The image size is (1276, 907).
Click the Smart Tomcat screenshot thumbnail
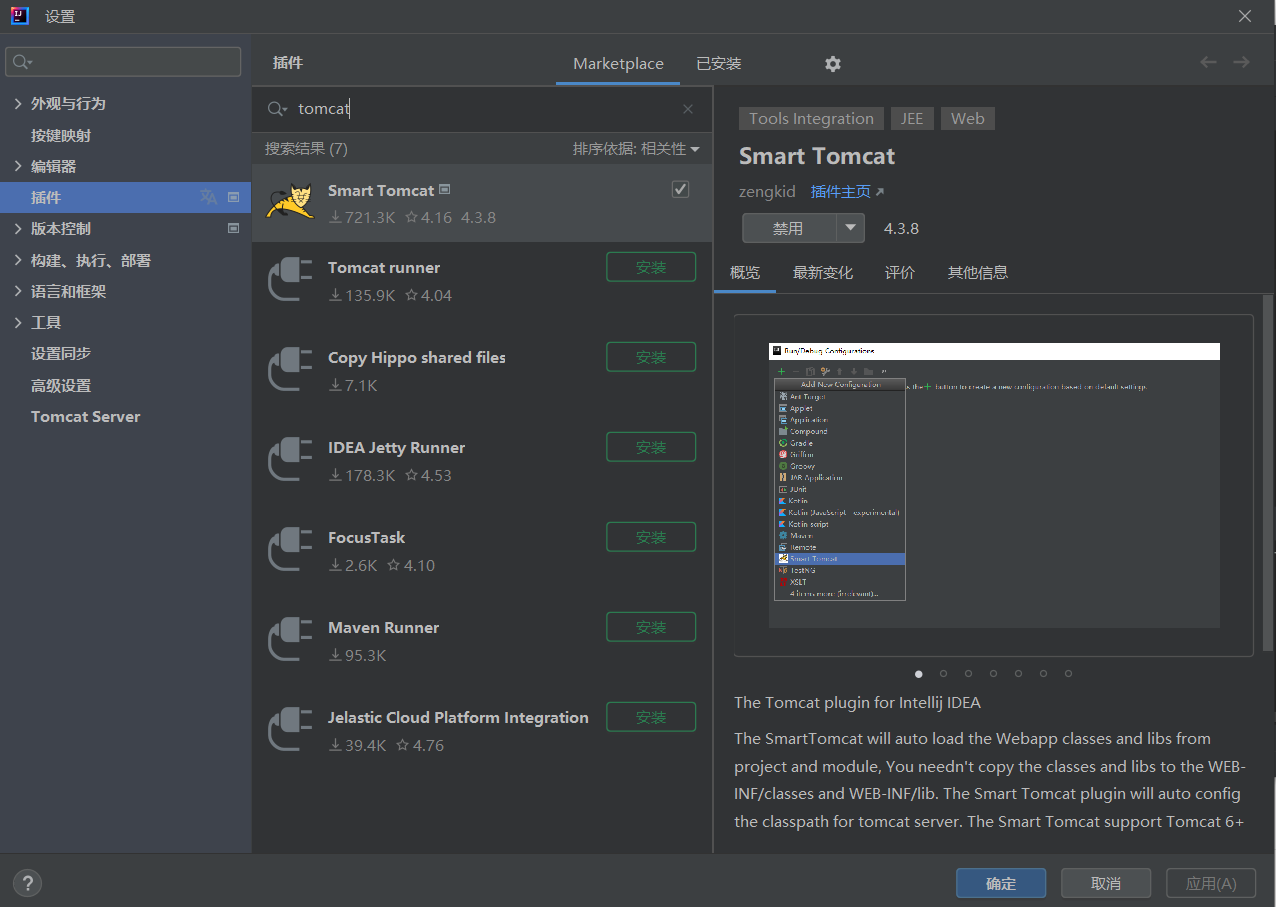[x=993, y=485]
